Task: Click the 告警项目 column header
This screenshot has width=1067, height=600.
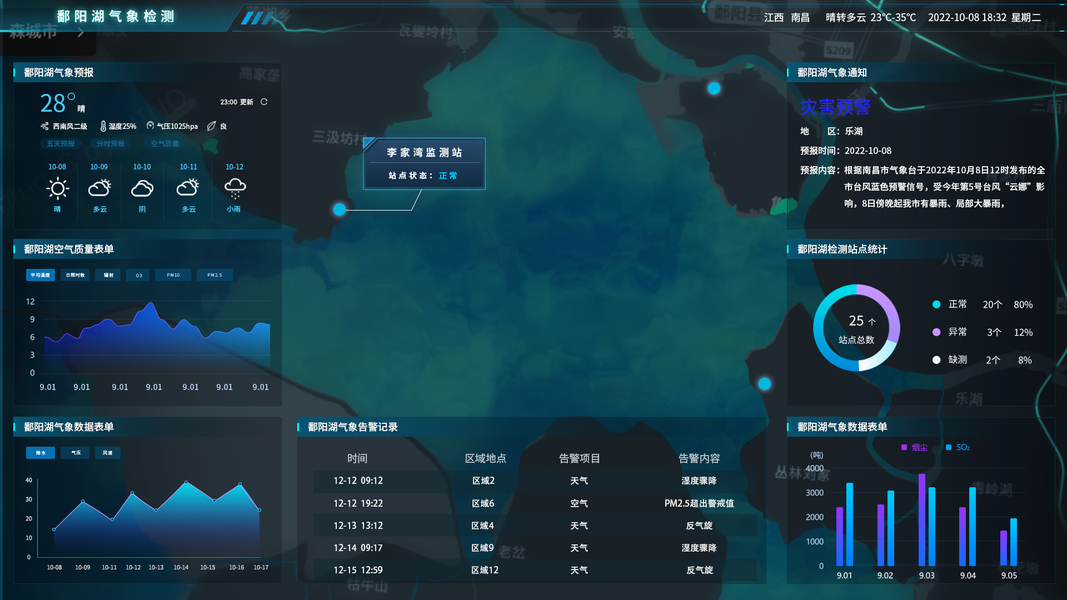Action: tap(579, 459)
